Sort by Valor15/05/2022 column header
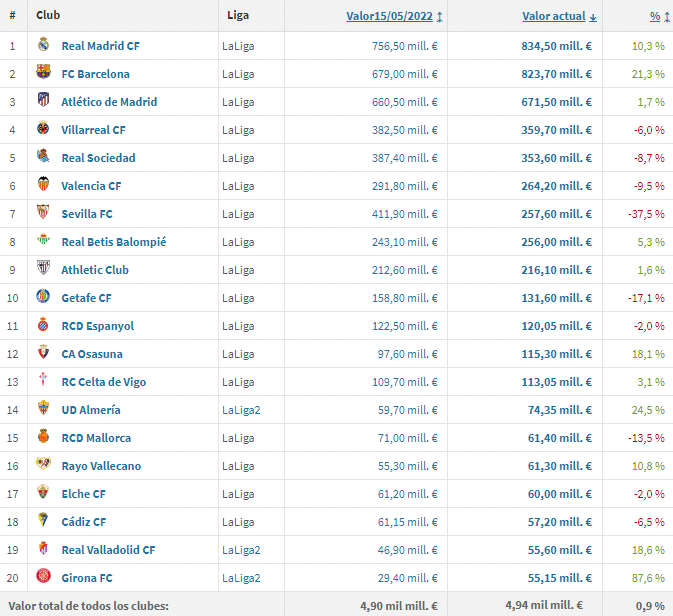This screenshot has width=673, height=616. click(389, 16)
